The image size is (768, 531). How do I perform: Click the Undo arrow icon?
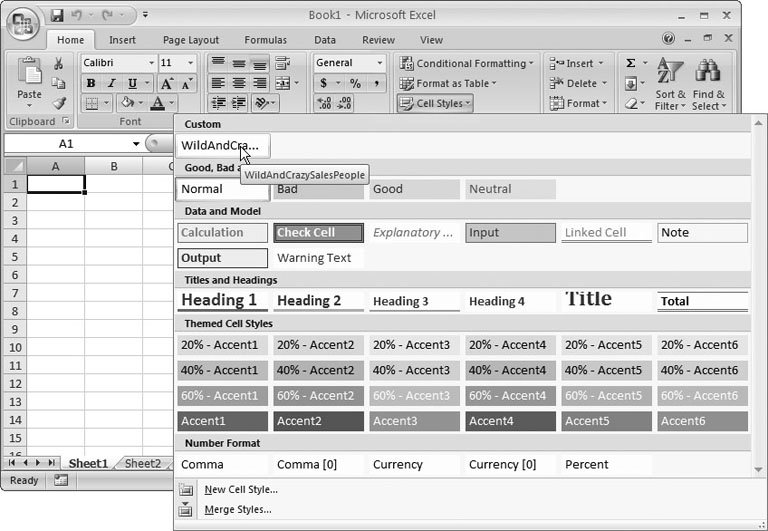pyautogui.click(x=76, y=15)
